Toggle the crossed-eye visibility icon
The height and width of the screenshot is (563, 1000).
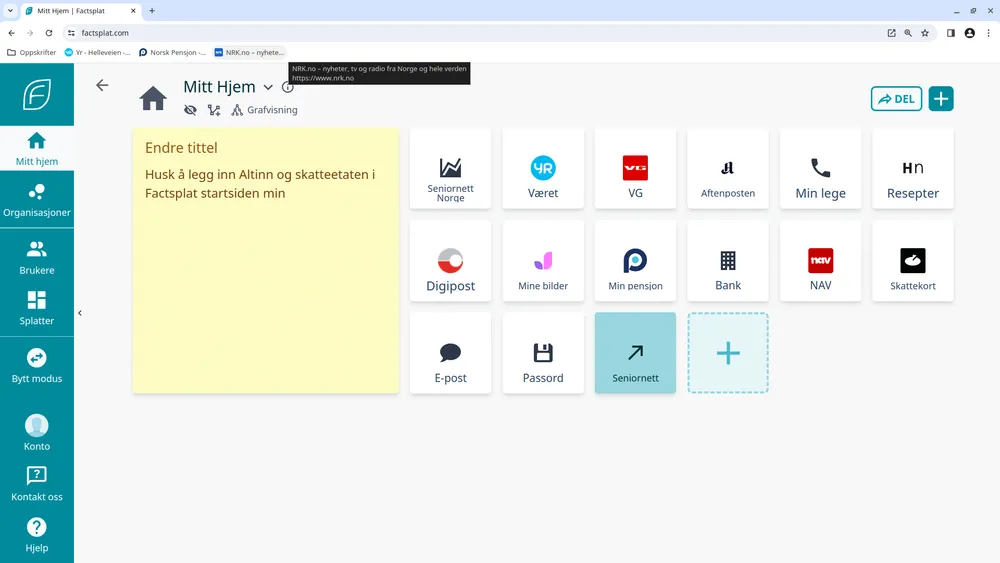pos(191,110)
